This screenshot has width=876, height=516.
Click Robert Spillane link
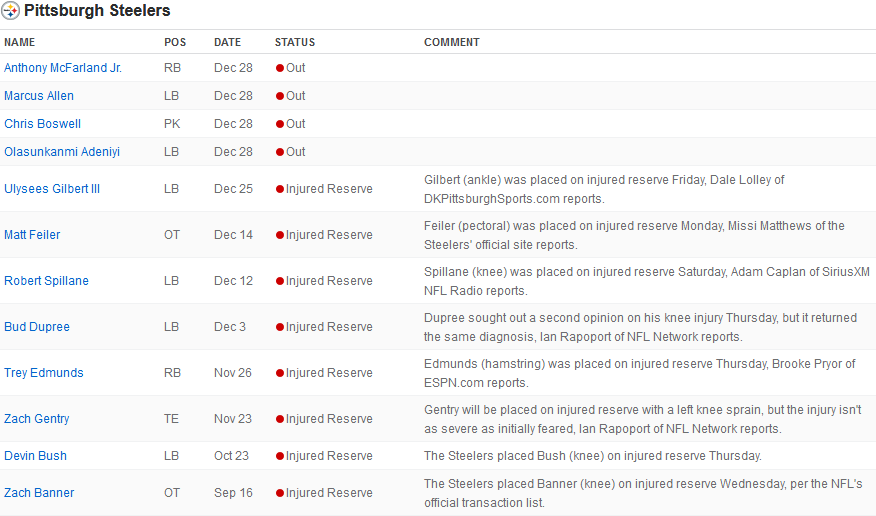coord(46,280)
